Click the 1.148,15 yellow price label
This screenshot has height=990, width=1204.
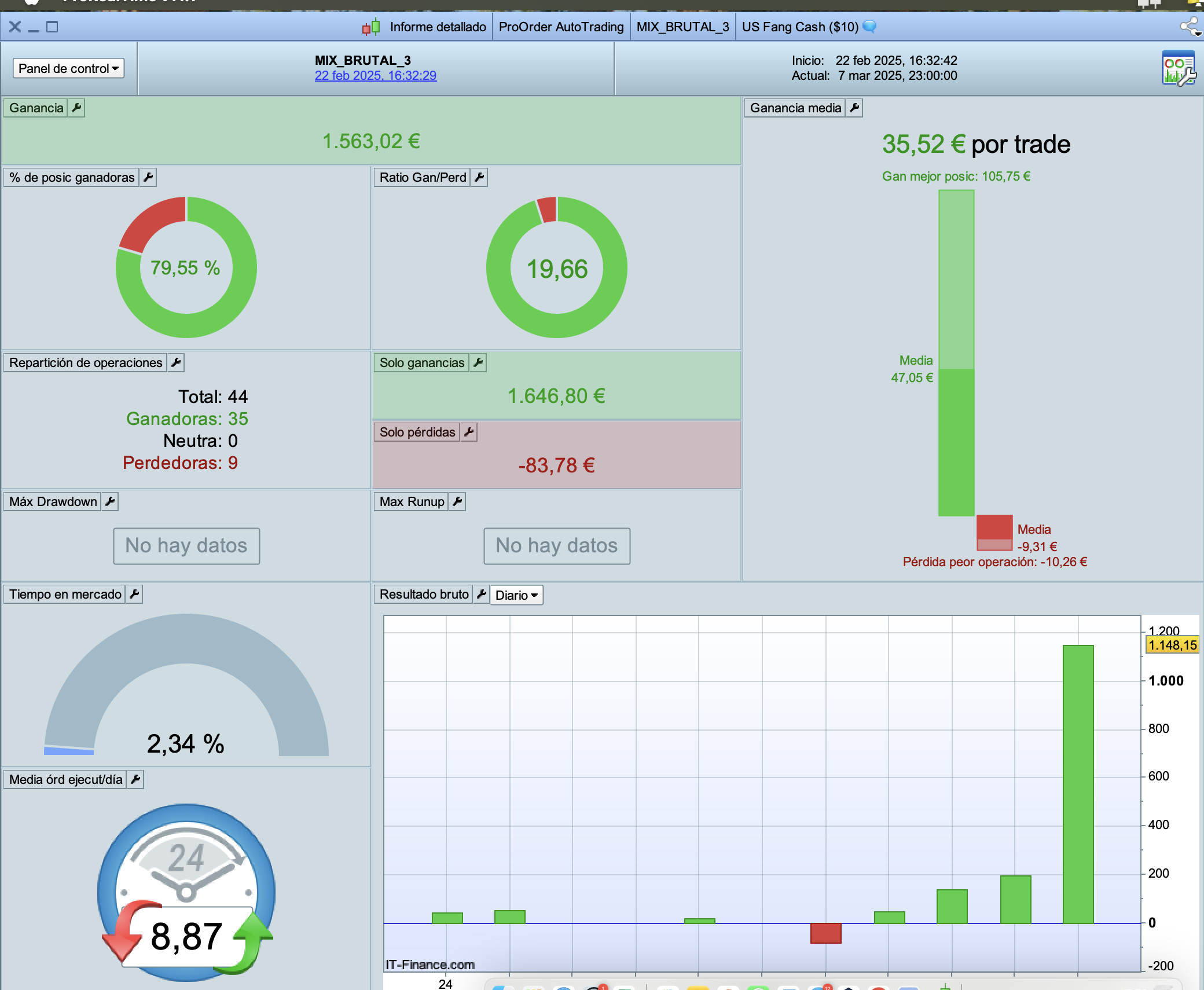pyautogui.click(x=1173, y=645)
